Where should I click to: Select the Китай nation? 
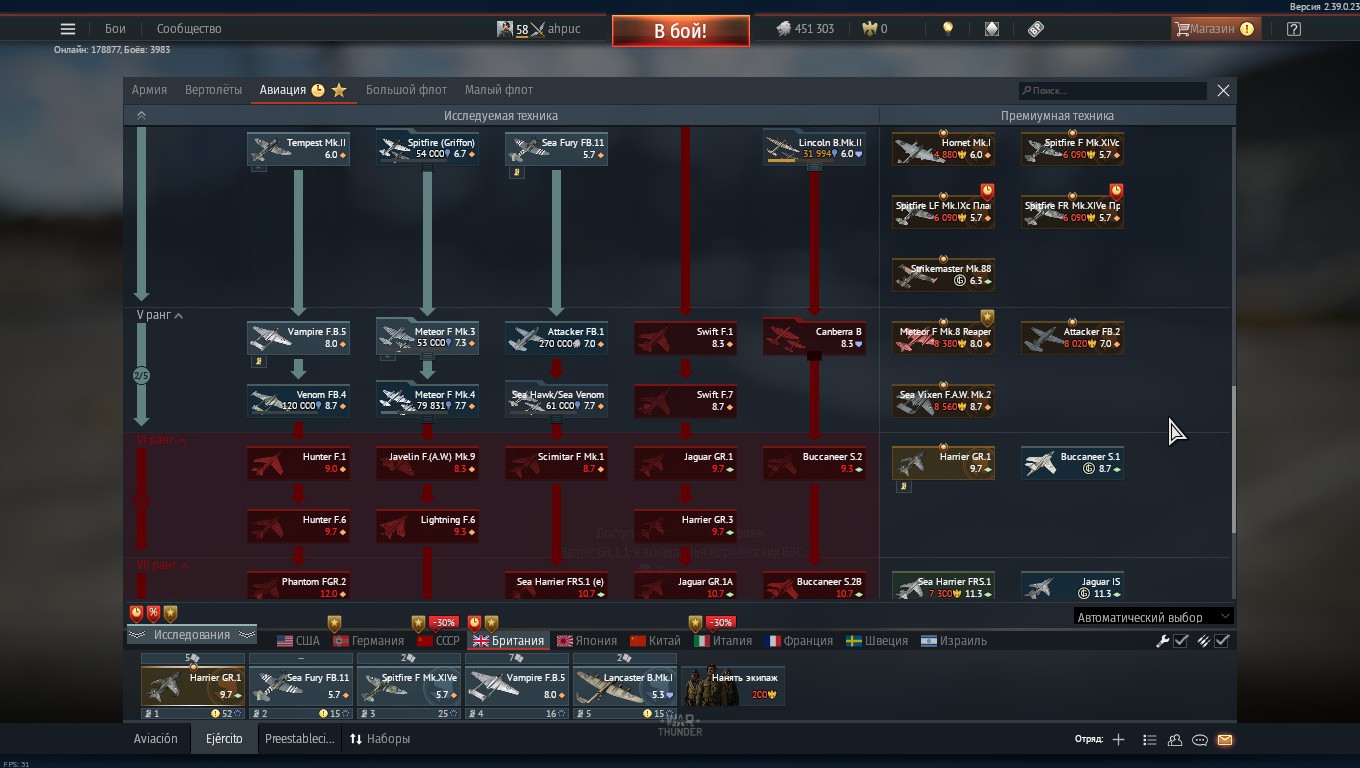655,641
